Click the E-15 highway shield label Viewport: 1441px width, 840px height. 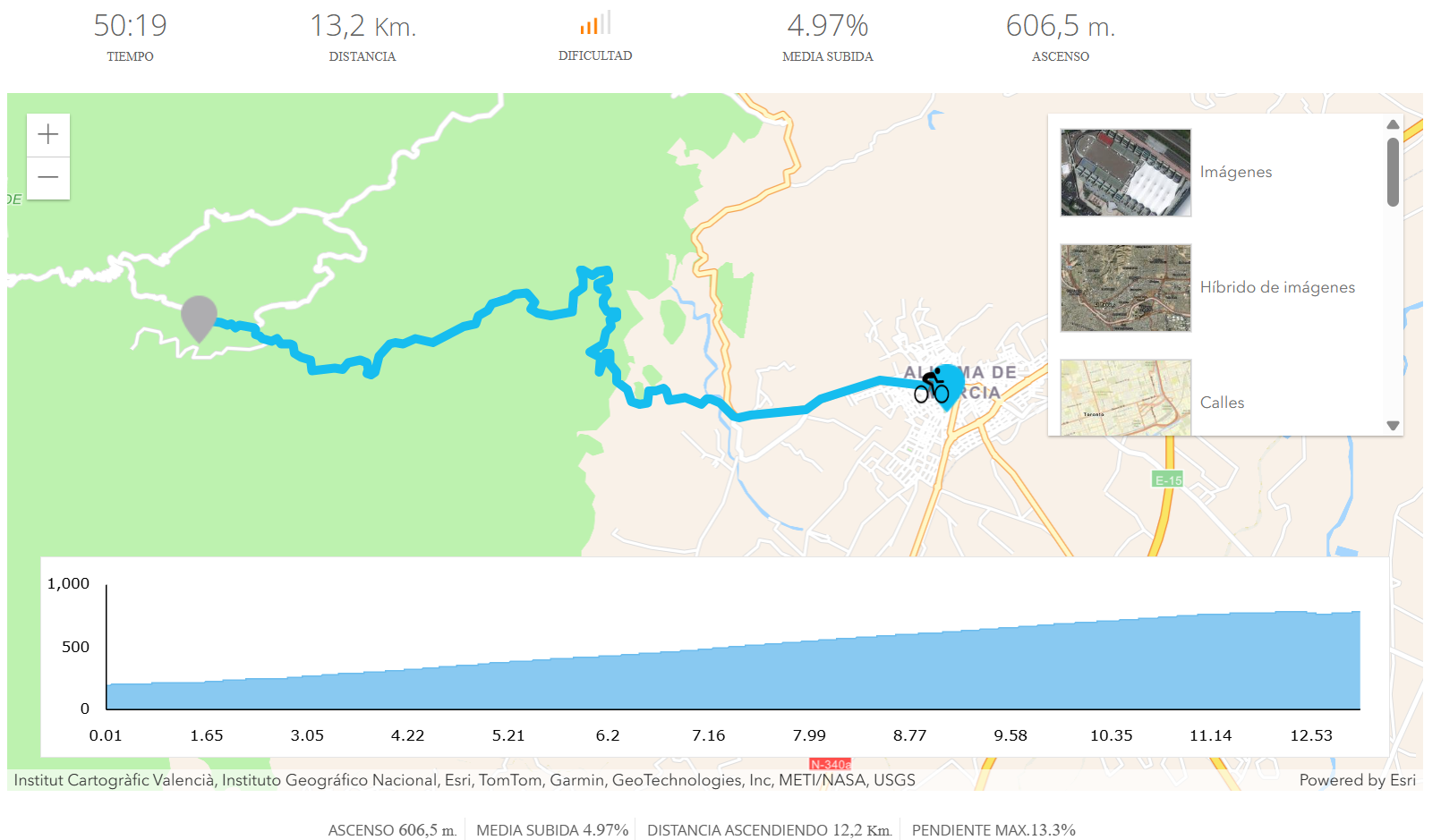pyautogui.click(x=1167, y=479)
